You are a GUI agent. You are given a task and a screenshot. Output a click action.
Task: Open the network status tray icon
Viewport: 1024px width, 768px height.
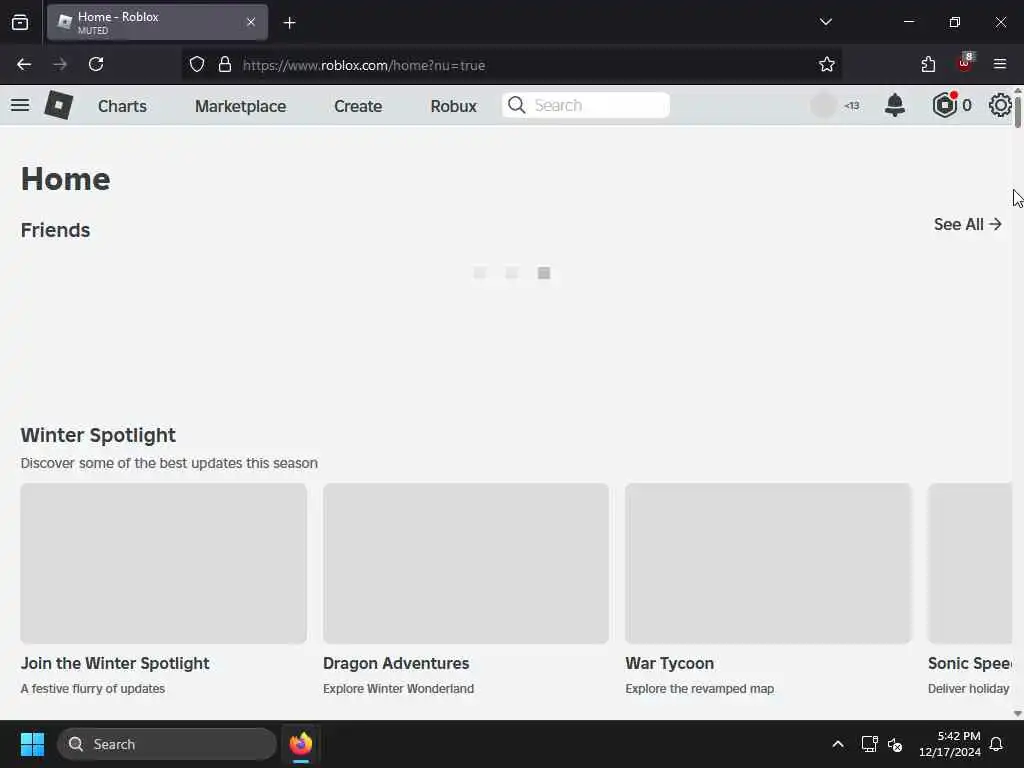(x=869, y=744)
